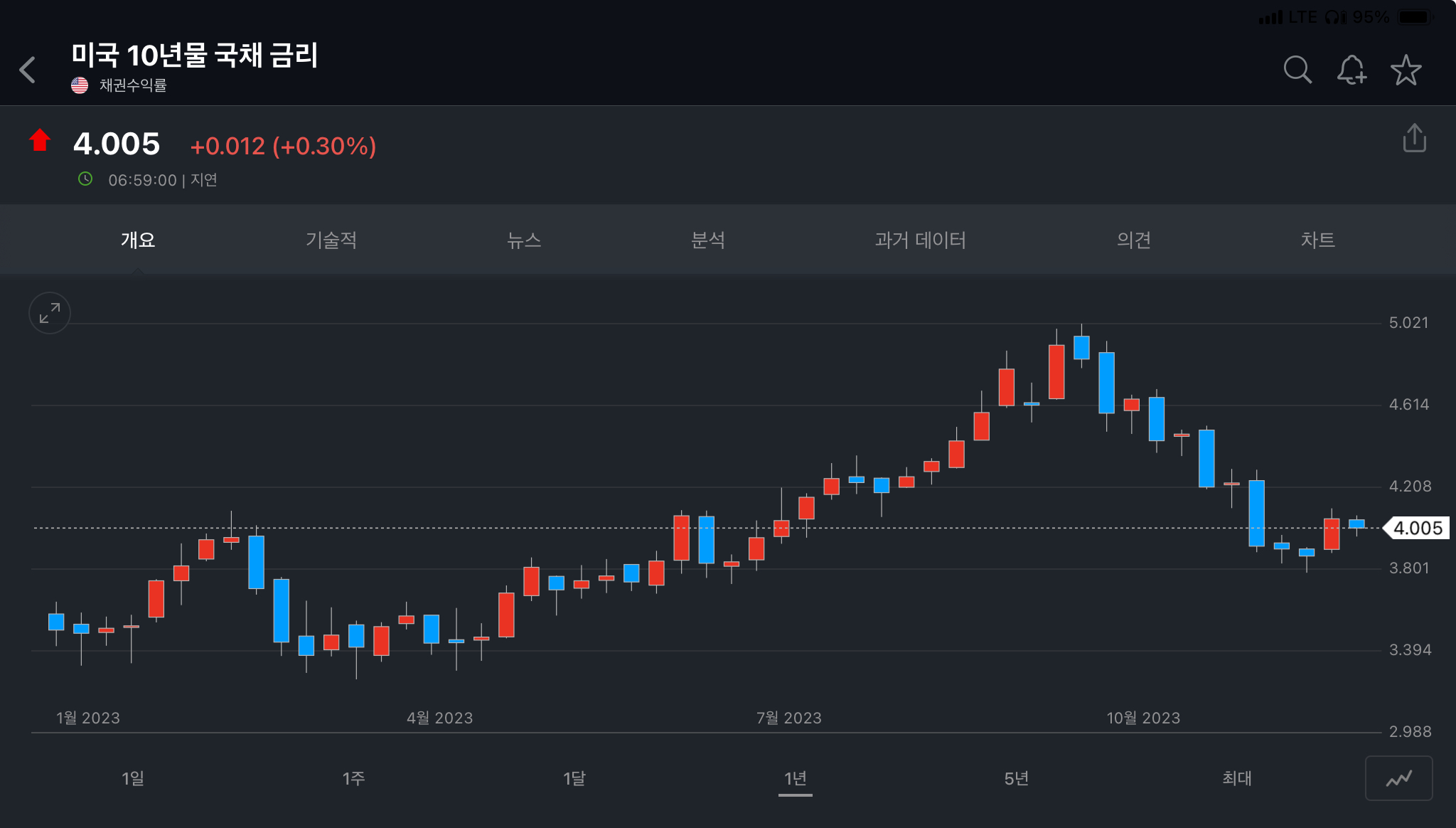1456x828 pixels.
Task: Open search with the magnifier icon
Action: 1297,70
